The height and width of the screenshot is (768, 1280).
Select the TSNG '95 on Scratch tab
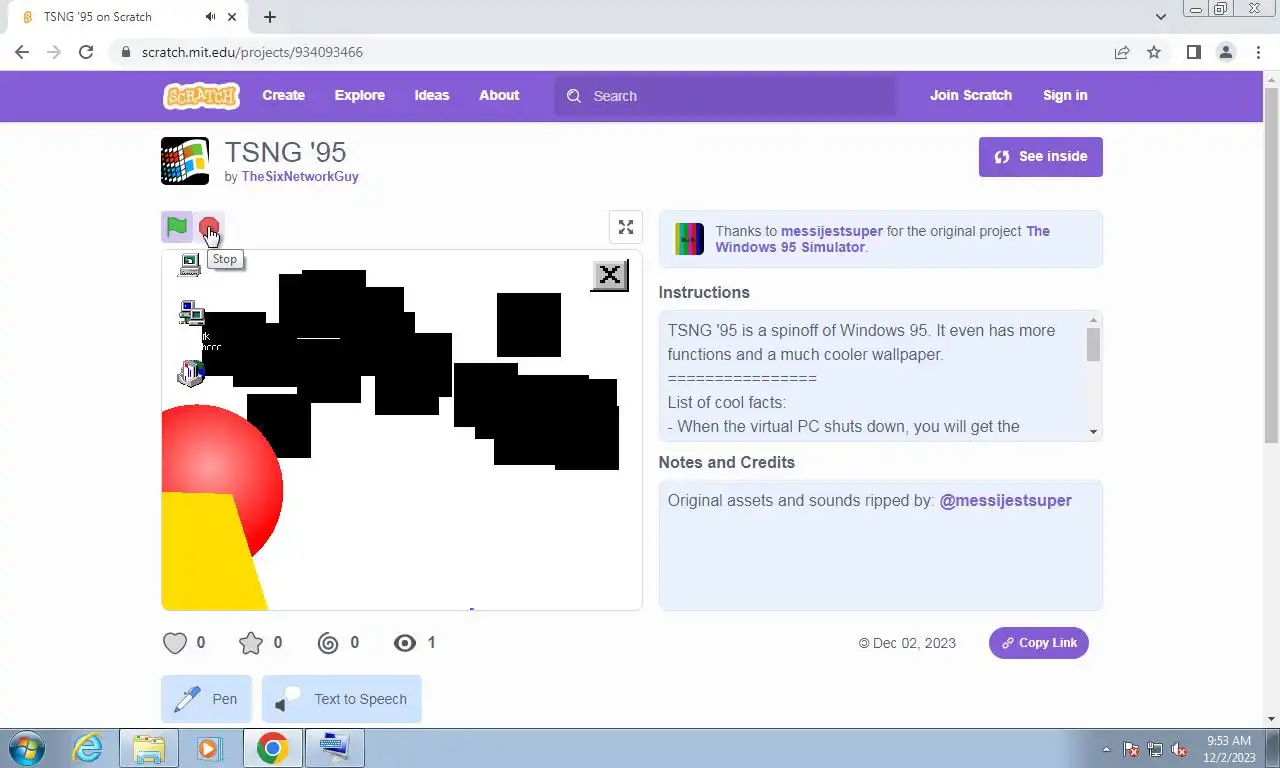coord(130,17)
